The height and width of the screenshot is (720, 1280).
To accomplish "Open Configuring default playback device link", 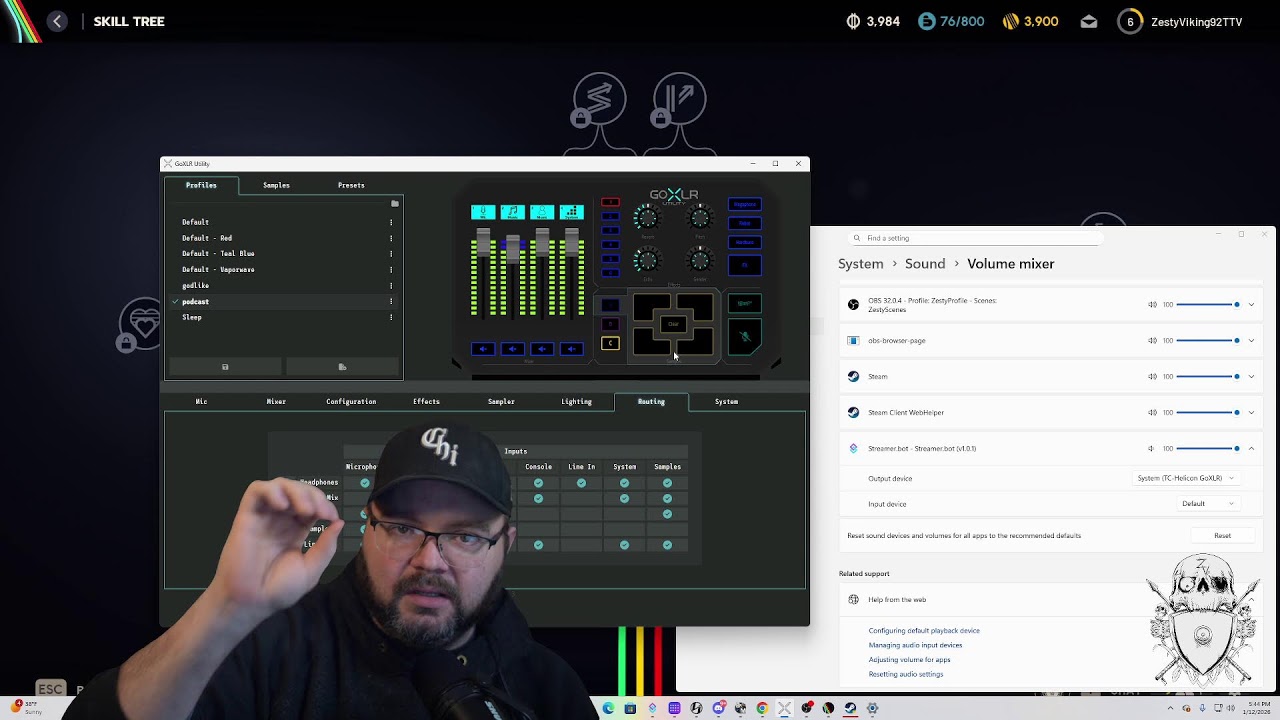I will click(x=924, y=631).
